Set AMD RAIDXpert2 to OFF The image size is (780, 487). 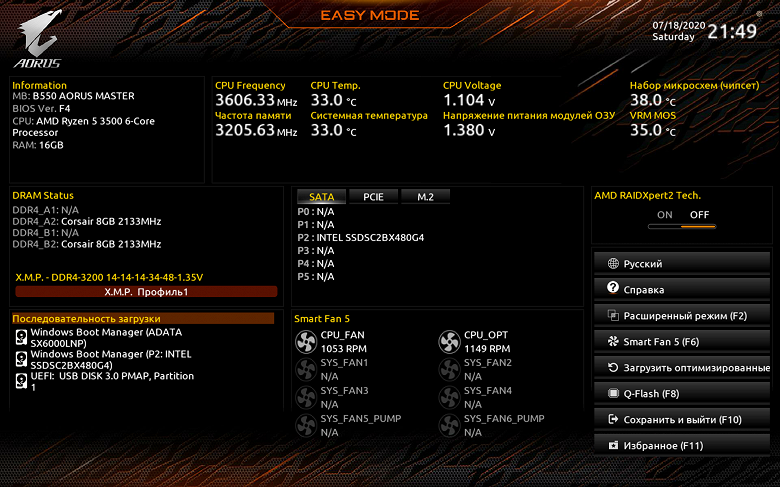click(699, 215)
